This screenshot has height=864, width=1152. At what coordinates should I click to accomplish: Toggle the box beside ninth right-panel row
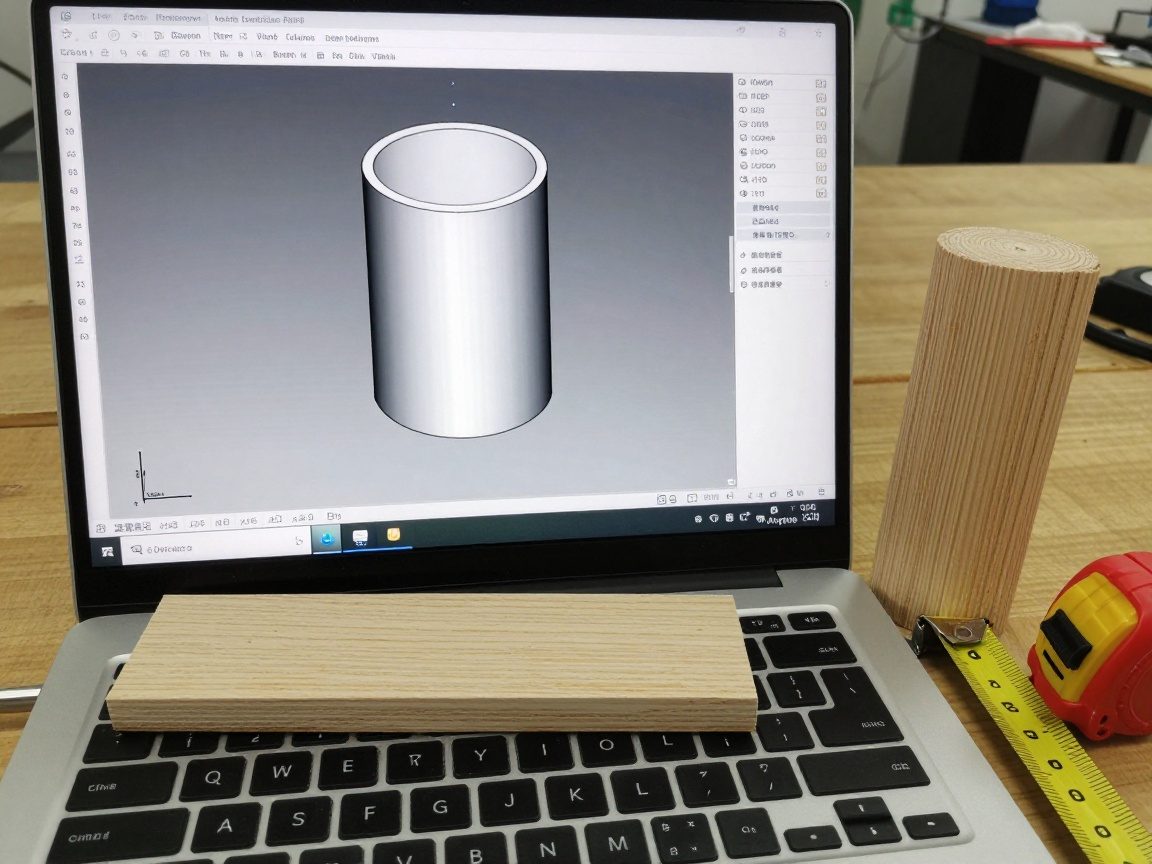point(821,193)
